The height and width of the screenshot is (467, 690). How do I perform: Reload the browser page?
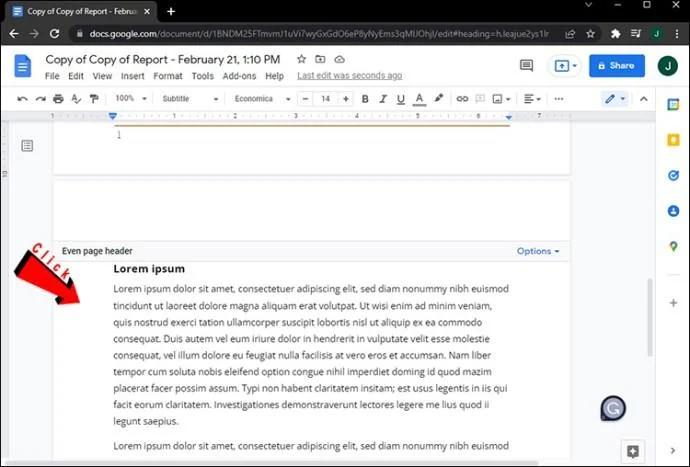[x=54, y=33]
